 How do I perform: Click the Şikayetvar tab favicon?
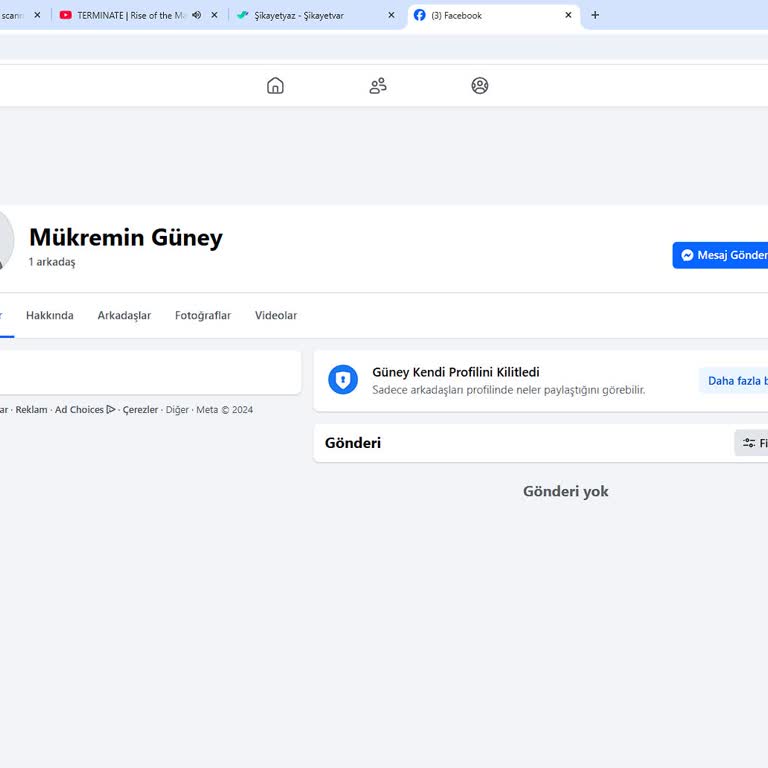point(242,15)
